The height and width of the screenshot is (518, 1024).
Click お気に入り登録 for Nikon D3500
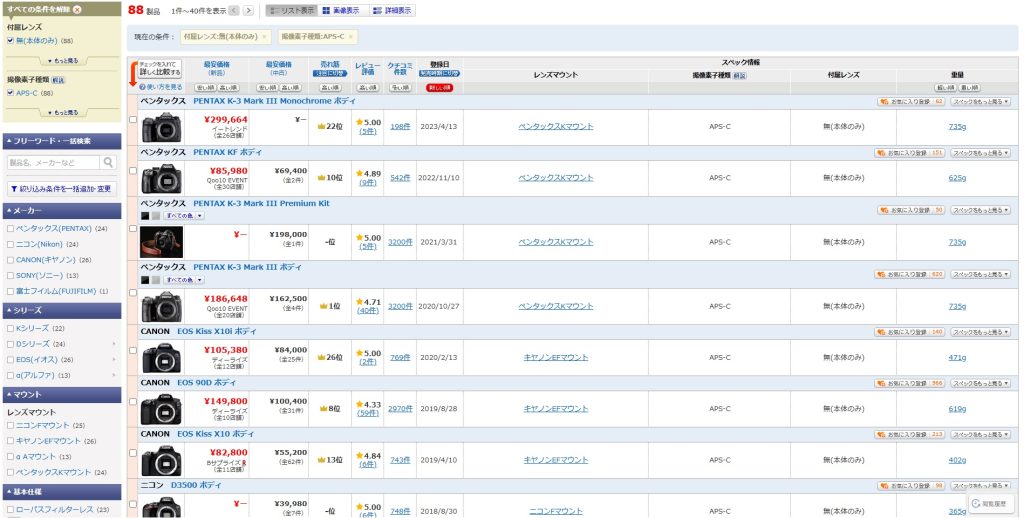(911, 486)
